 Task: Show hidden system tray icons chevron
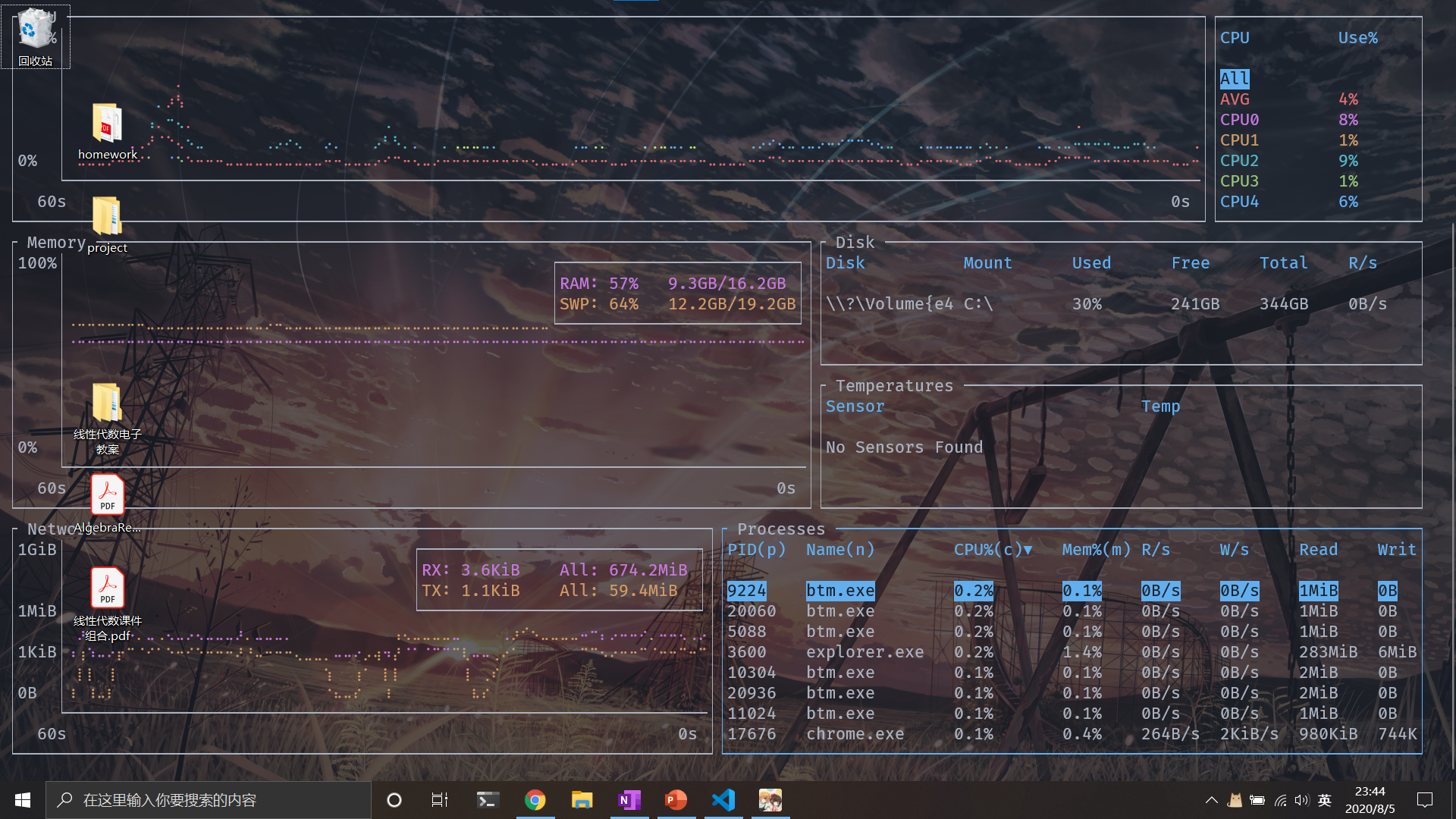click(1211, 800)
